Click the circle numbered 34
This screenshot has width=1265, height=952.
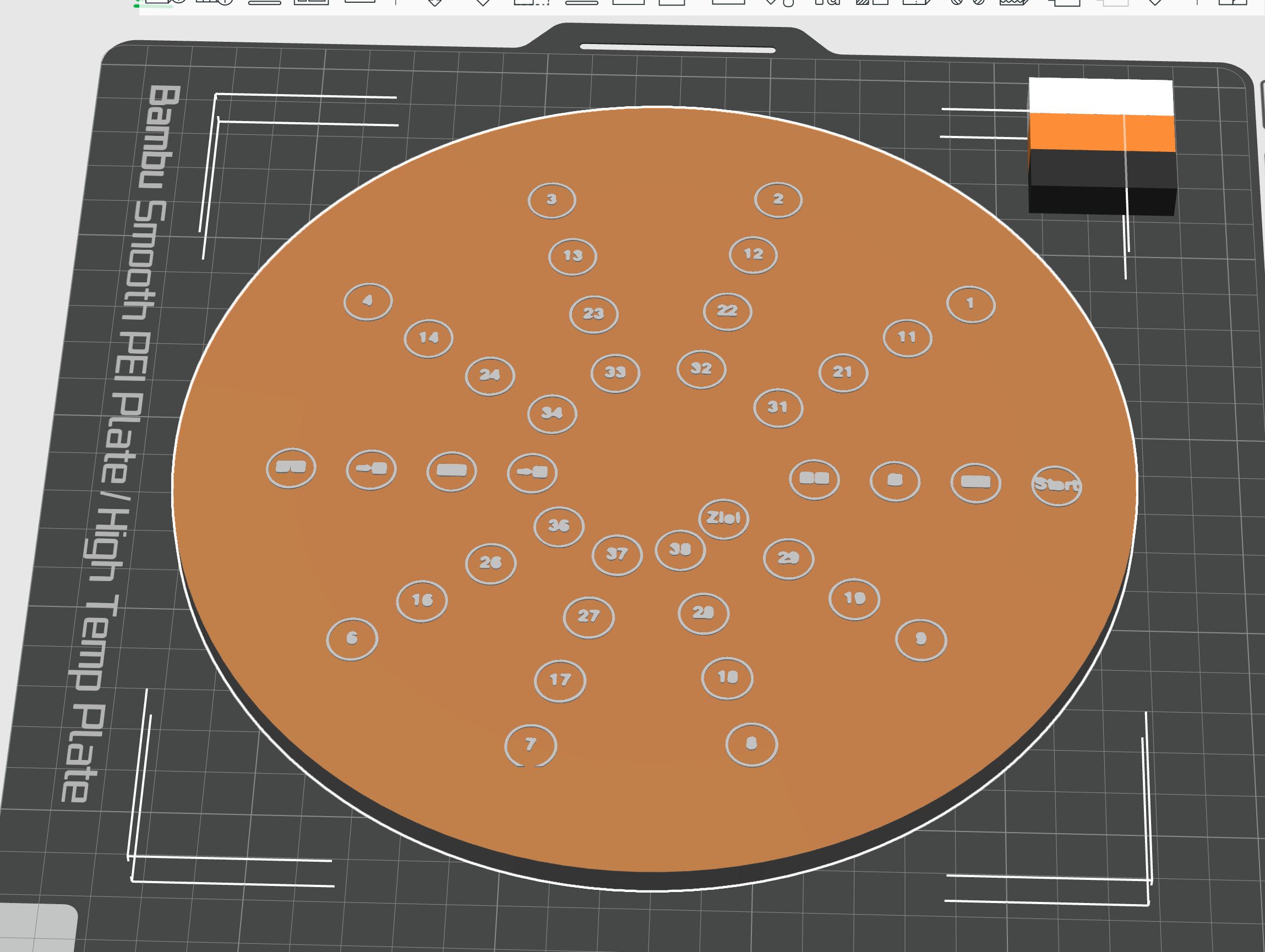click(552, 413)
